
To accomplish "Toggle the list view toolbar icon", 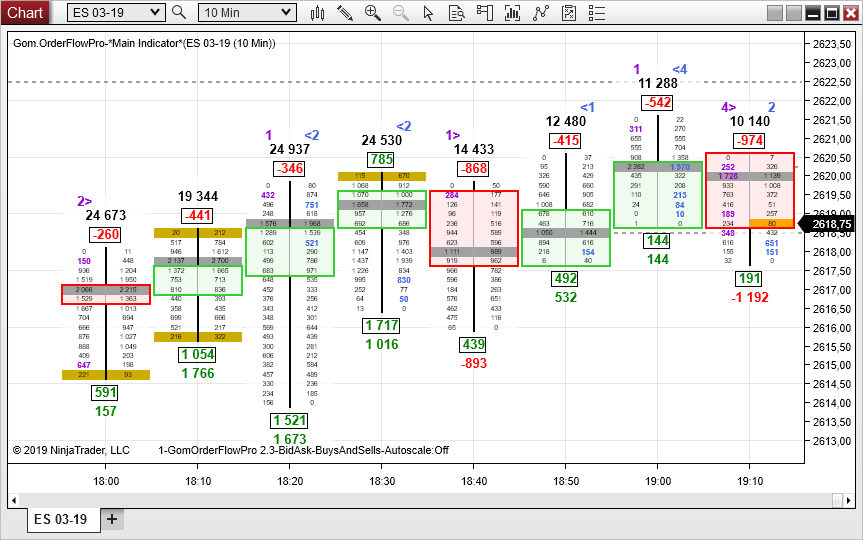I will [597, 13].
